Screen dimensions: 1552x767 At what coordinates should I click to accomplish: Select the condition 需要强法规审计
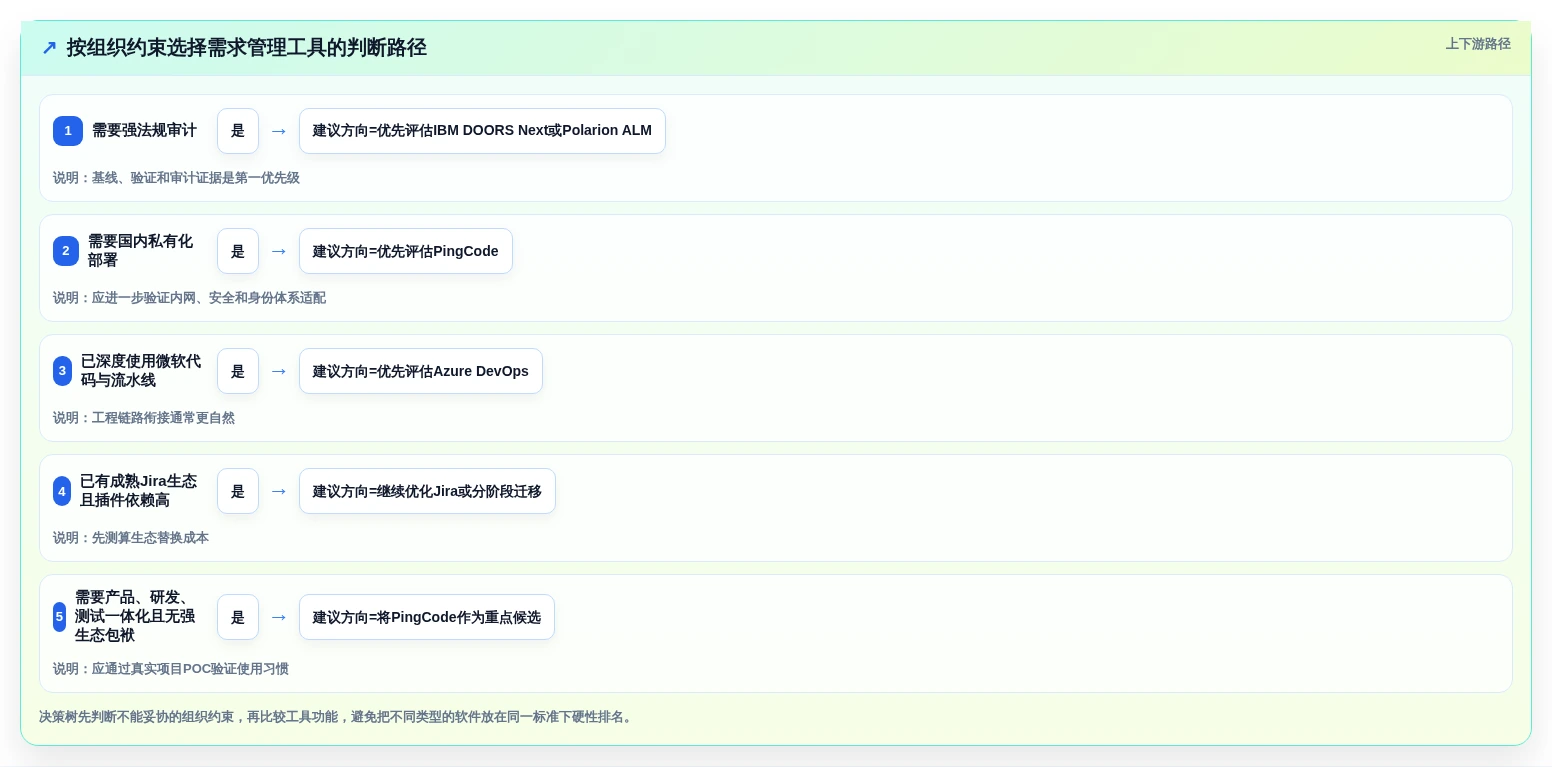click(x=144, y=131)
